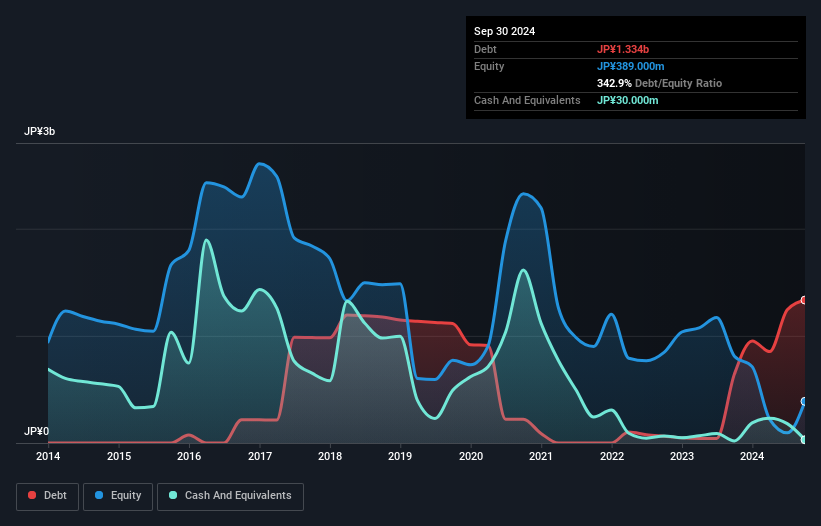Click the 342.9% Debt/Equity Ratio text
The width and height of the screenshot is (821, 526).
coord(659,83)
